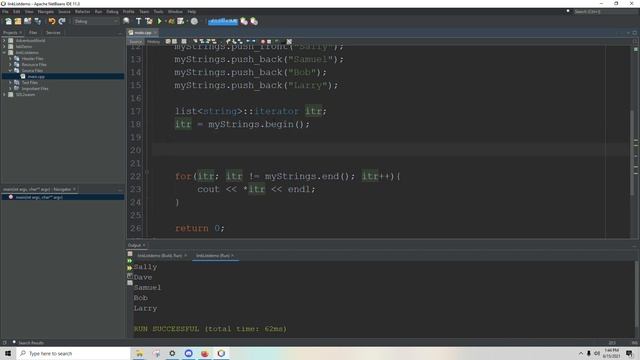Open the Debug menu
Image resolution: width=640 pixels, height=360 pixels.
pos(112,11)
